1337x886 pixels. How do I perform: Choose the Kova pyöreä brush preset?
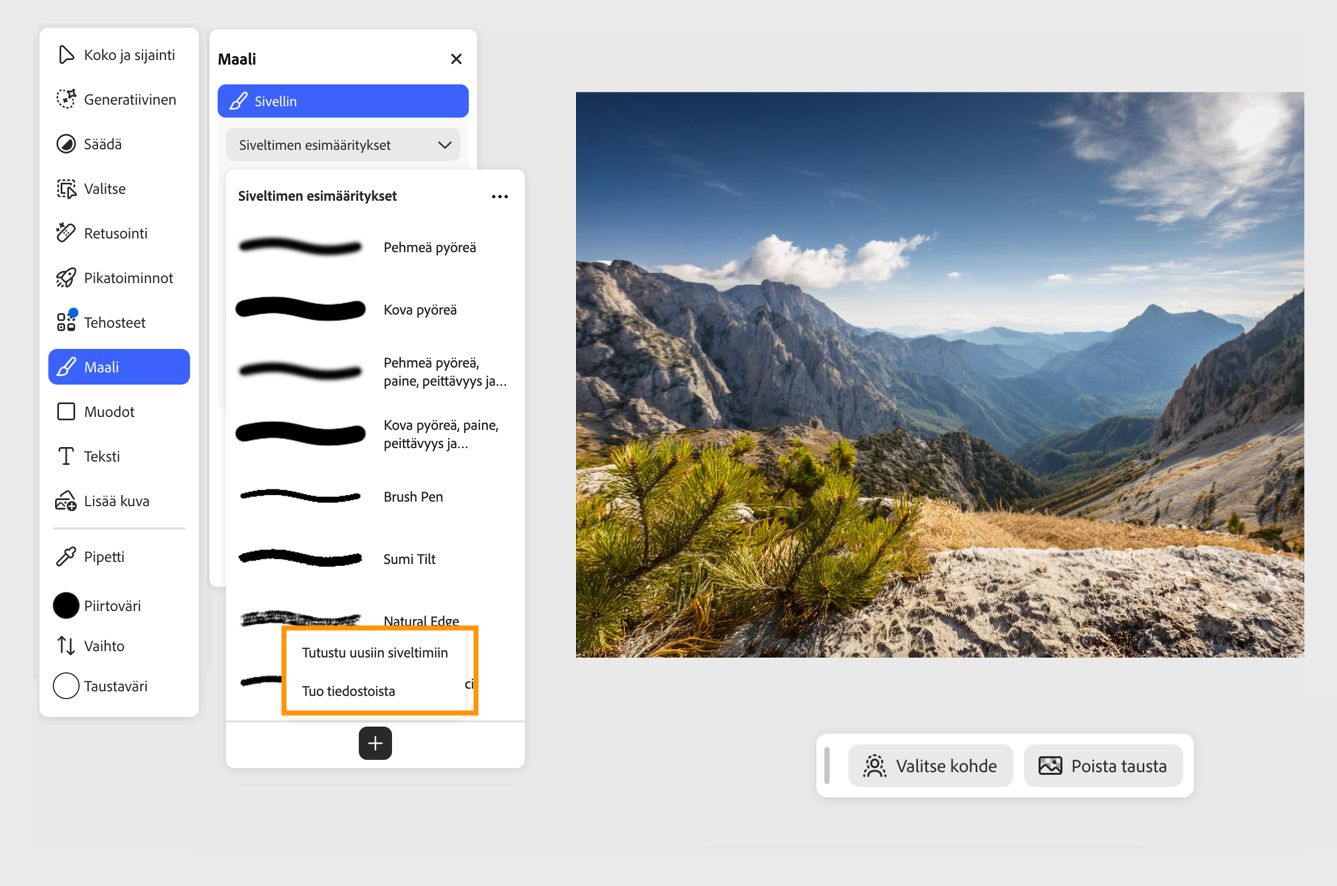[x=374, y=309]
